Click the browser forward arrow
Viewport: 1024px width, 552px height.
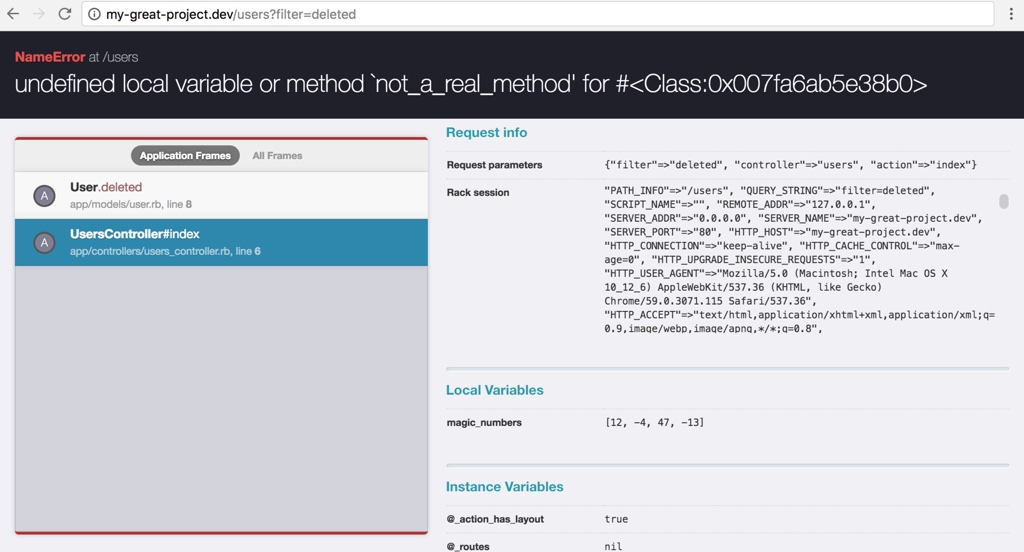click(x=39, y=14)
